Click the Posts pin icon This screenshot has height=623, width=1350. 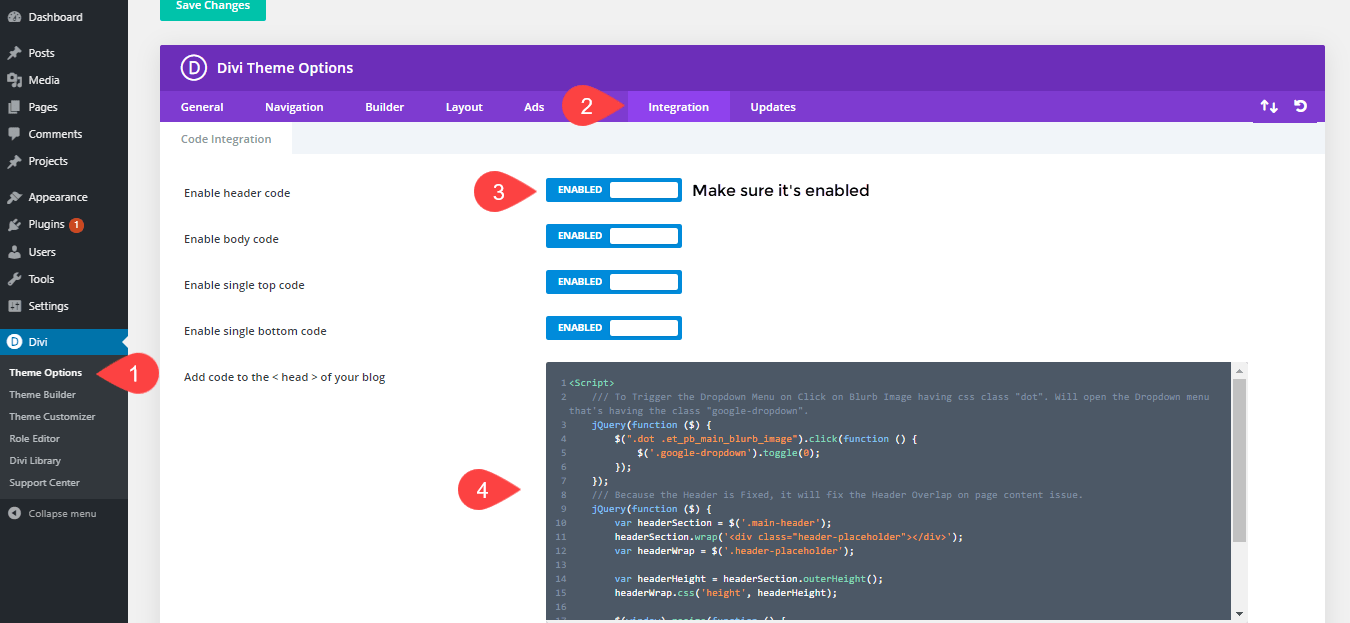[x=14, y=53]
